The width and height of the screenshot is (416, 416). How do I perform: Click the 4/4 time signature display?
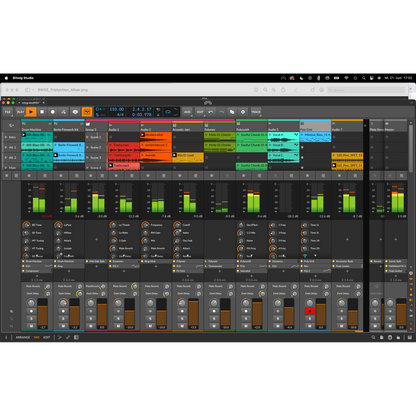tap(120, 115)
